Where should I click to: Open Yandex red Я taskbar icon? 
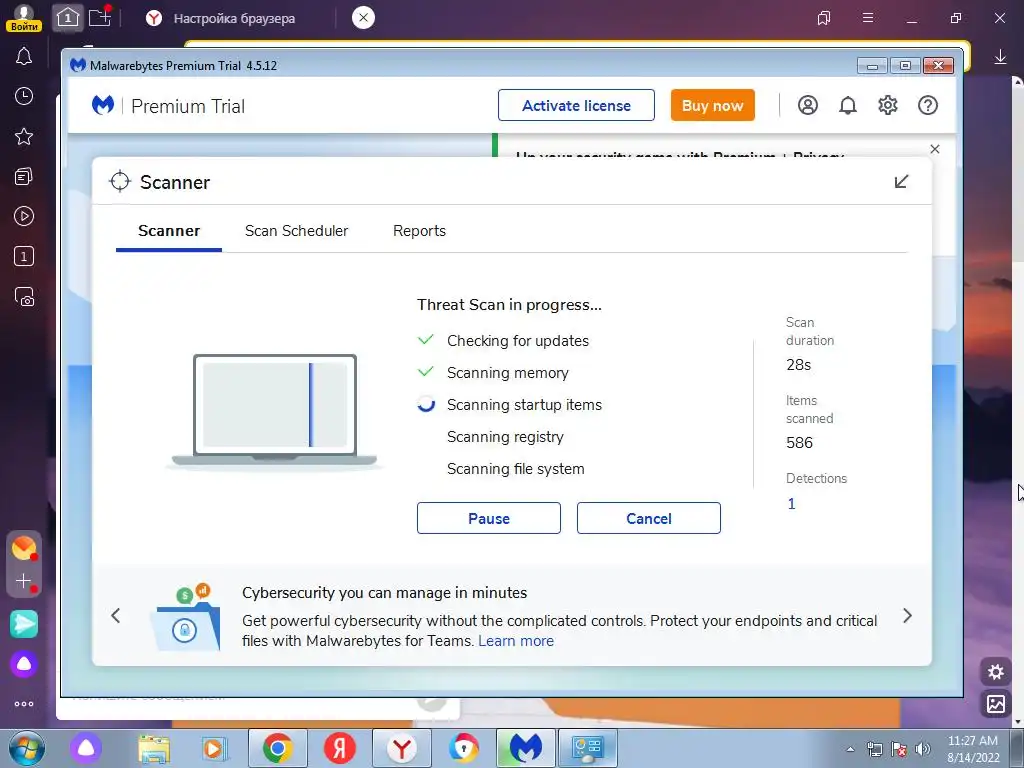[340, 748]
